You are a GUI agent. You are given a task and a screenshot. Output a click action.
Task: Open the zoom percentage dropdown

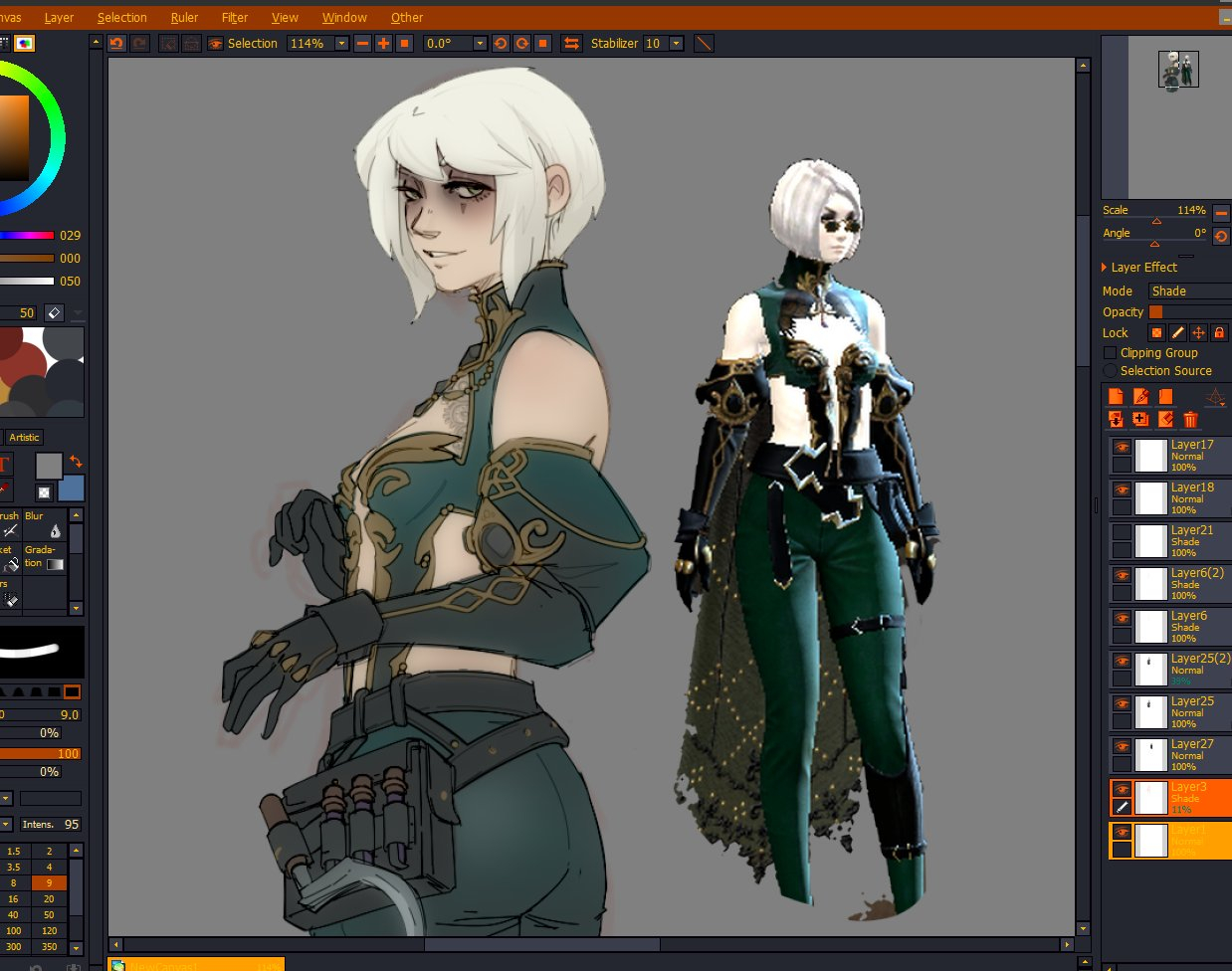pyautogui.click(x=341, y=43)
